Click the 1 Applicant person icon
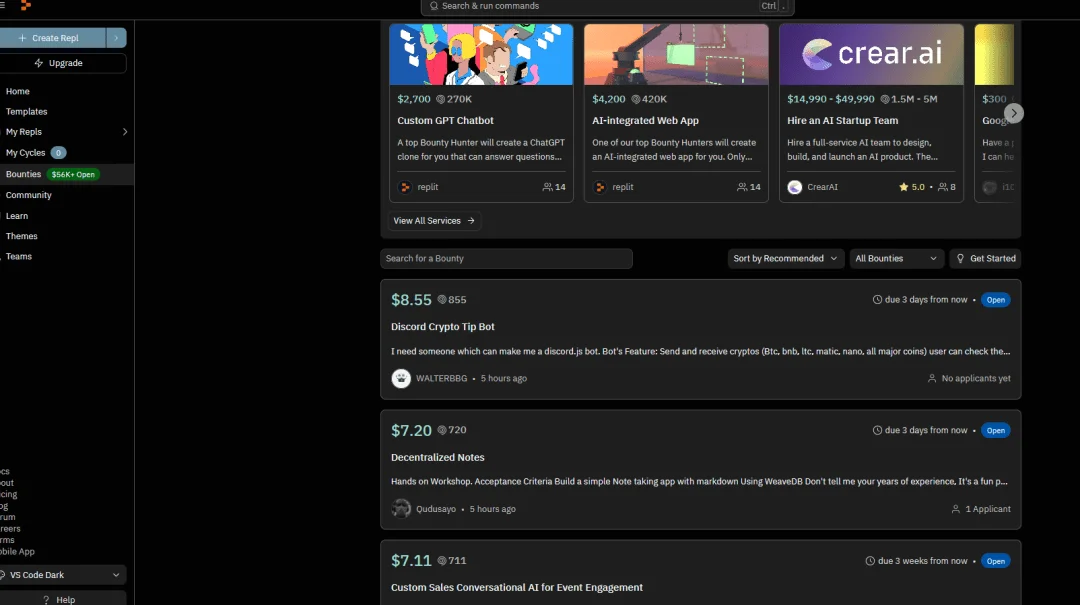 point(955,509)
